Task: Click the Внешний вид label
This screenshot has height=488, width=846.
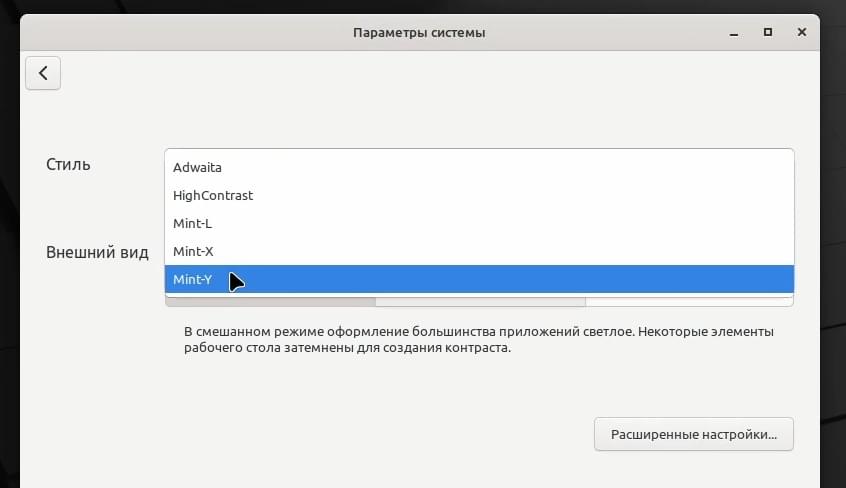Action: pyautogui.click(x=97, y=252)
